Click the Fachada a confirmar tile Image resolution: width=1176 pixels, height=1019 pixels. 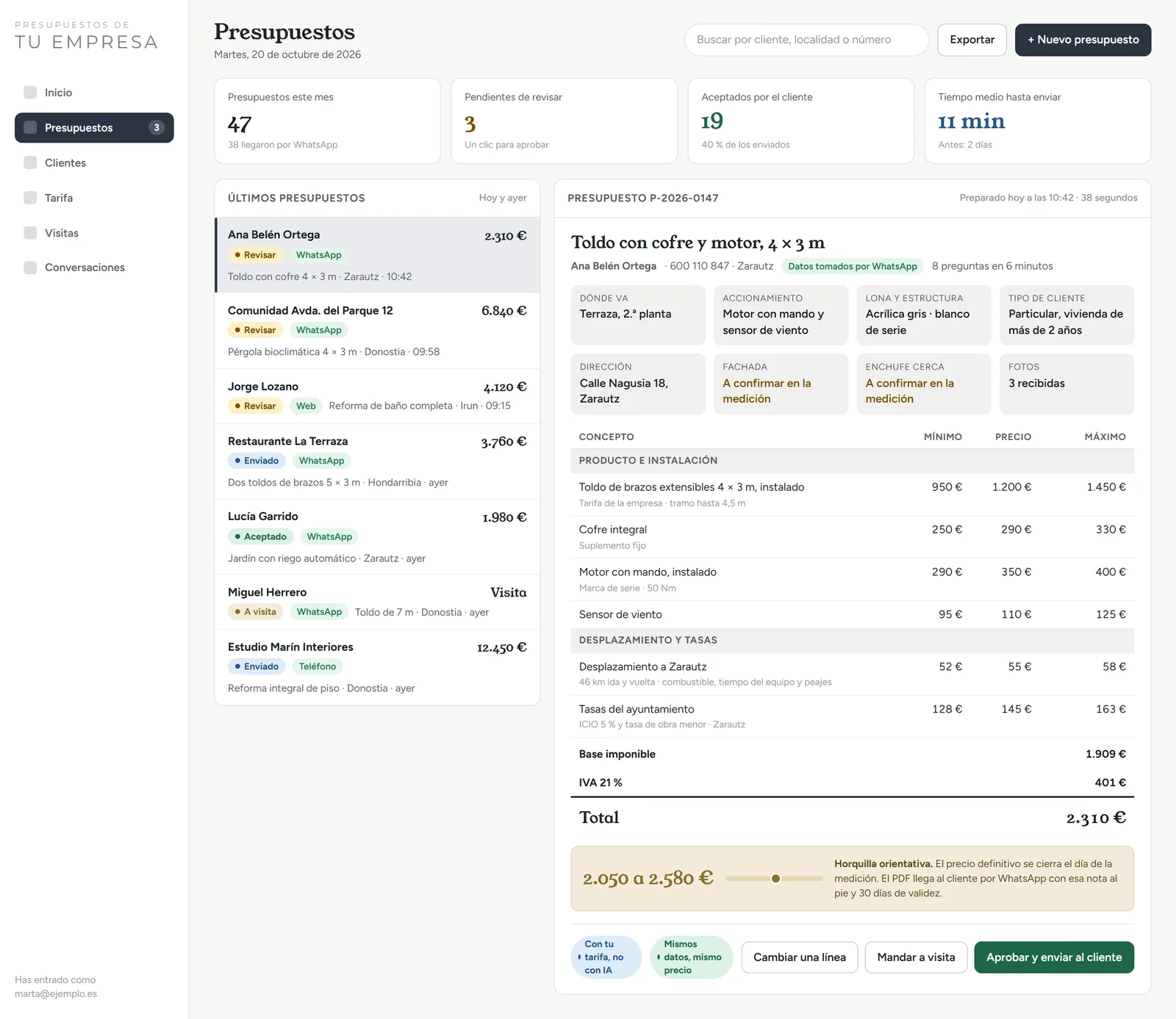coord(781,384)
